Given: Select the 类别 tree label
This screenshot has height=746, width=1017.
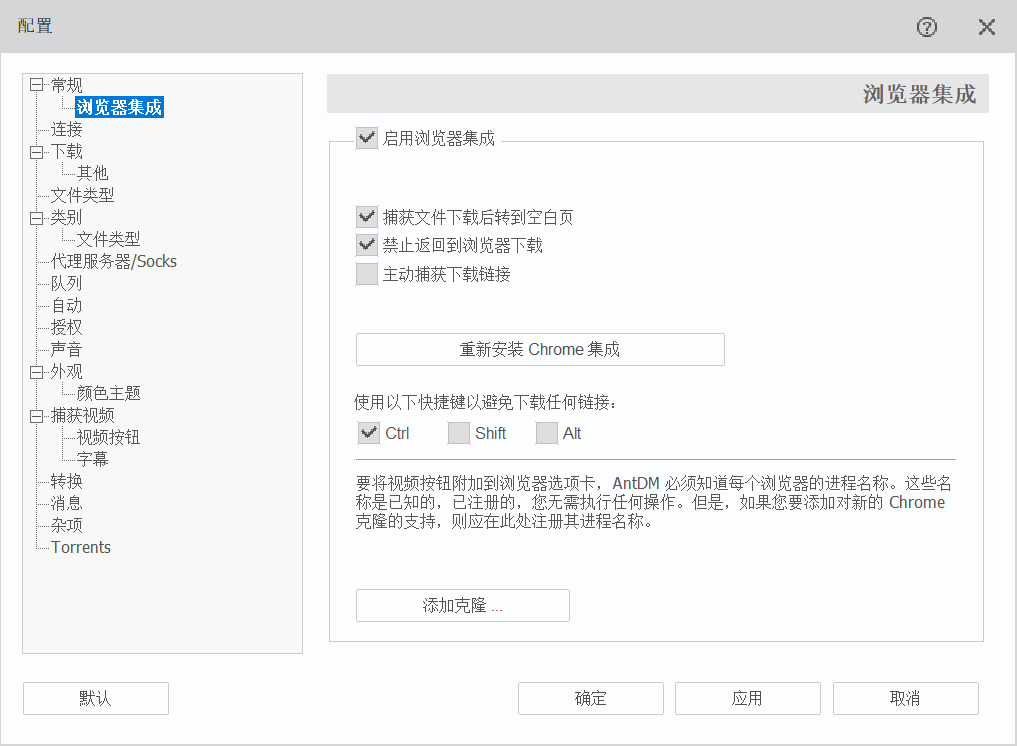Looking at the screenshot, I should 66,218.
